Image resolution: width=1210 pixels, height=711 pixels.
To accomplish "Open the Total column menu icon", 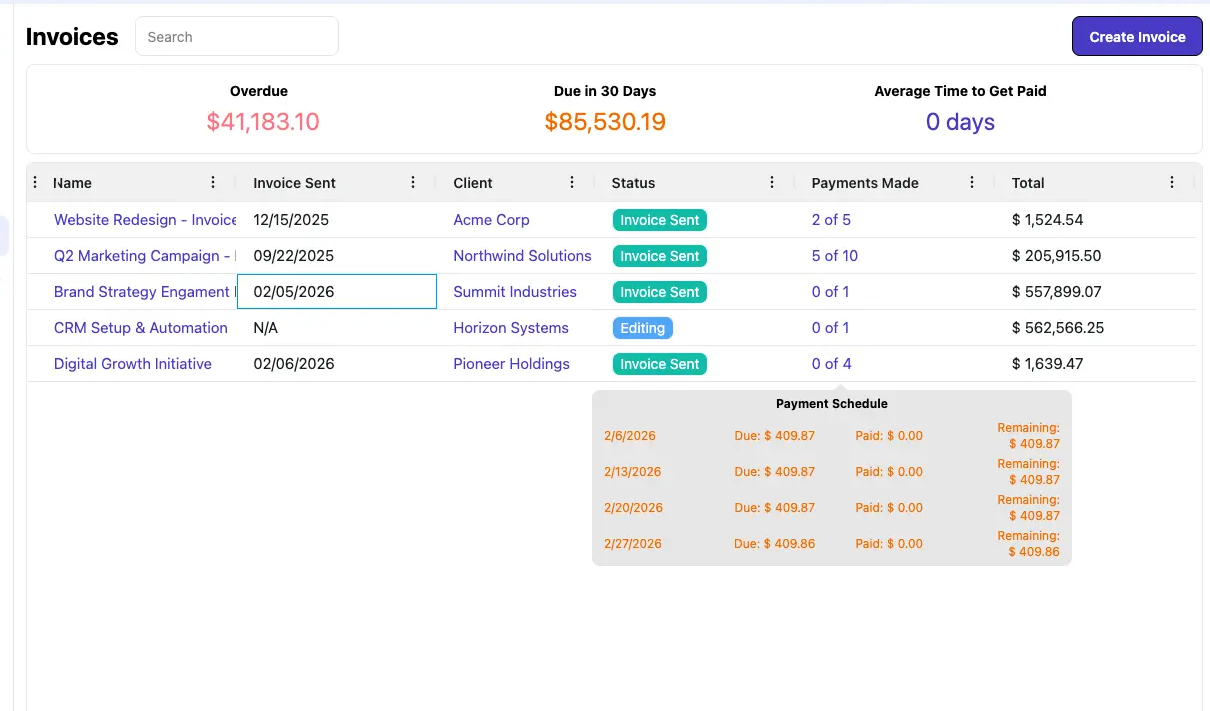I will pyautogui.click(x=1172, y=182).
